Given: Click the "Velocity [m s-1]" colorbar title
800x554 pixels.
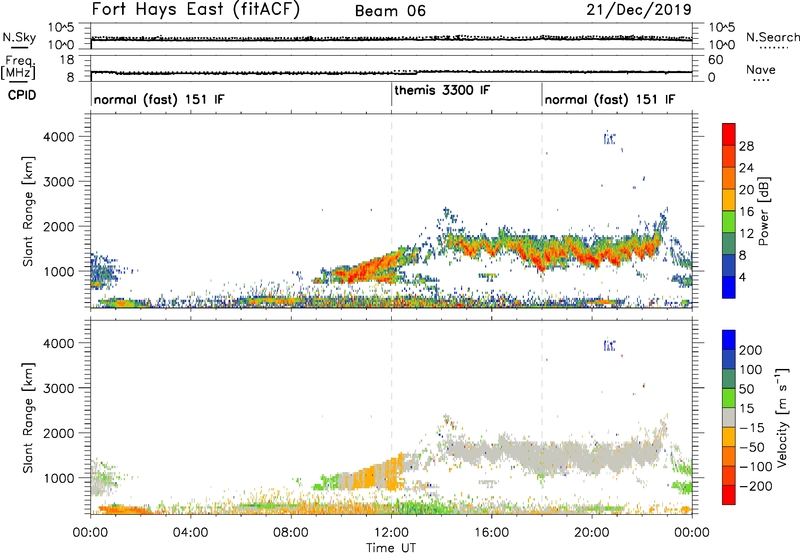Looking at the screenshot, I should click(x=782, y=417).
